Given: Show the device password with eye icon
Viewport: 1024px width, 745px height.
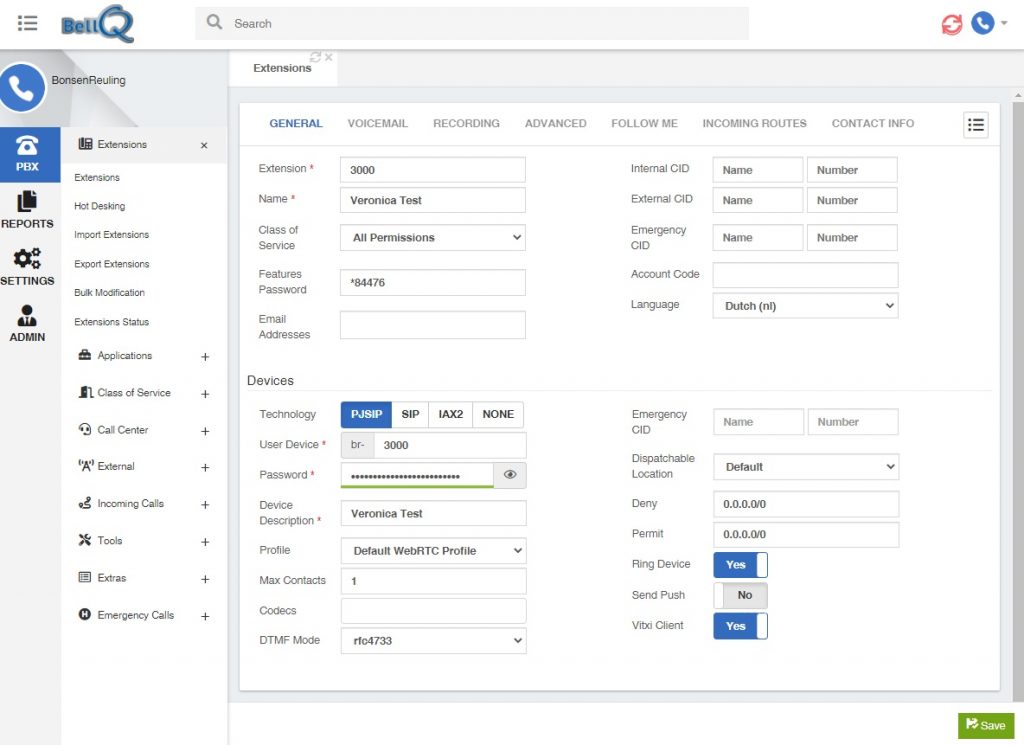Looking at the screenshot, I should (510, 475).
